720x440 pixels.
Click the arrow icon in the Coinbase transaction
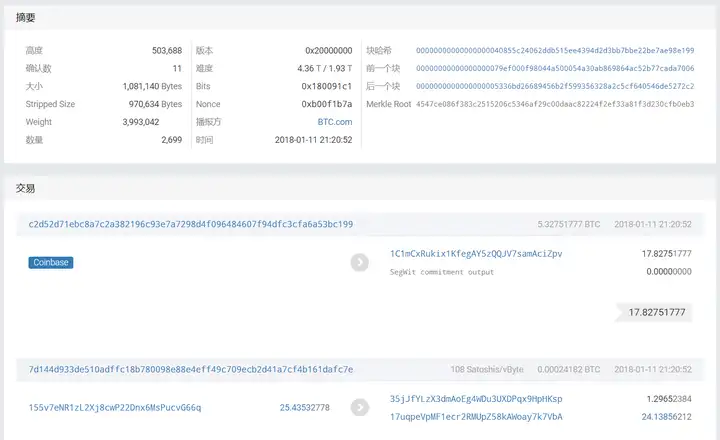[x=360, y=262]
